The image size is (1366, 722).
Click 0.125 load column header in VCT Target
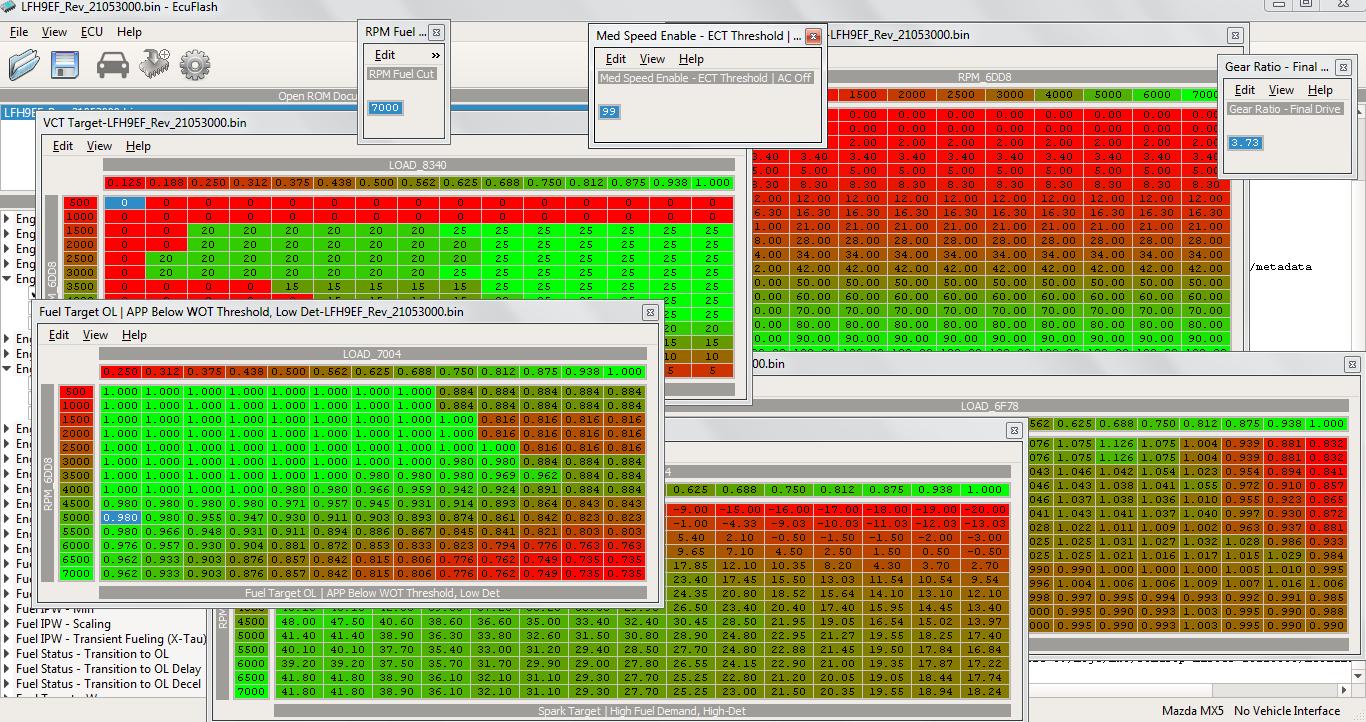(x=124, y=183)
